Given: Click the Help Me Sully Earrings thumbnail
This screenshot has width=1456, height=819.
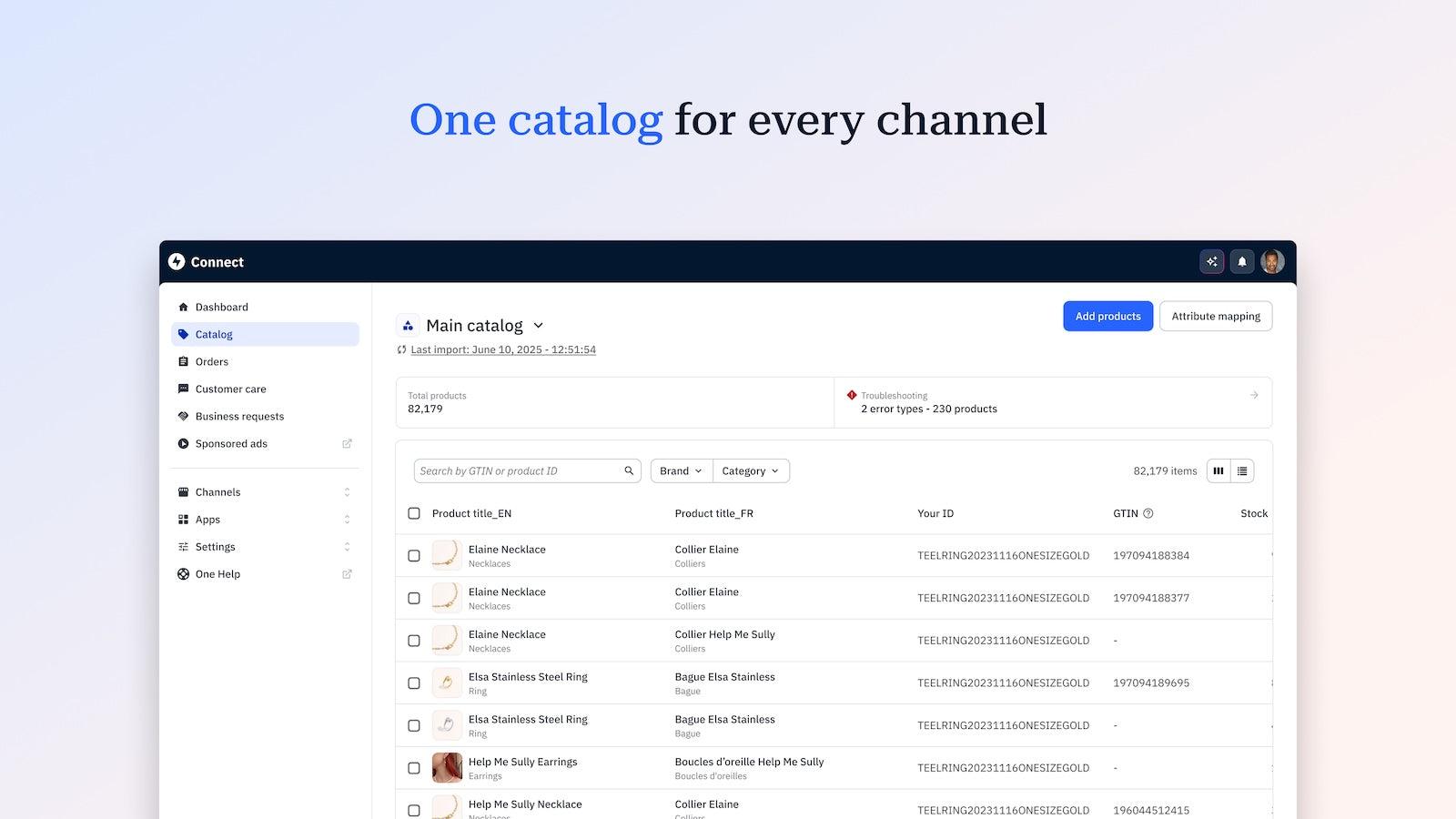Looking at the screenshot, I should tap(447, 768).
